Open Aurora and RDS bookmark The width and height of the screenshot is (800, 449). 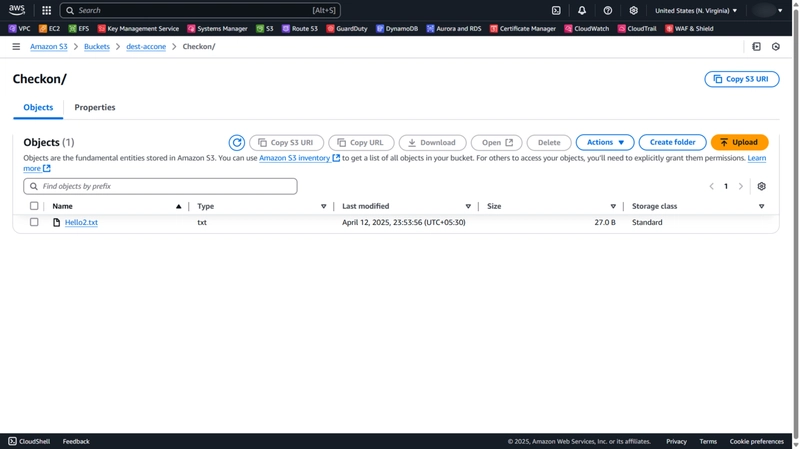pyautogui.click(x=454, y=29)
